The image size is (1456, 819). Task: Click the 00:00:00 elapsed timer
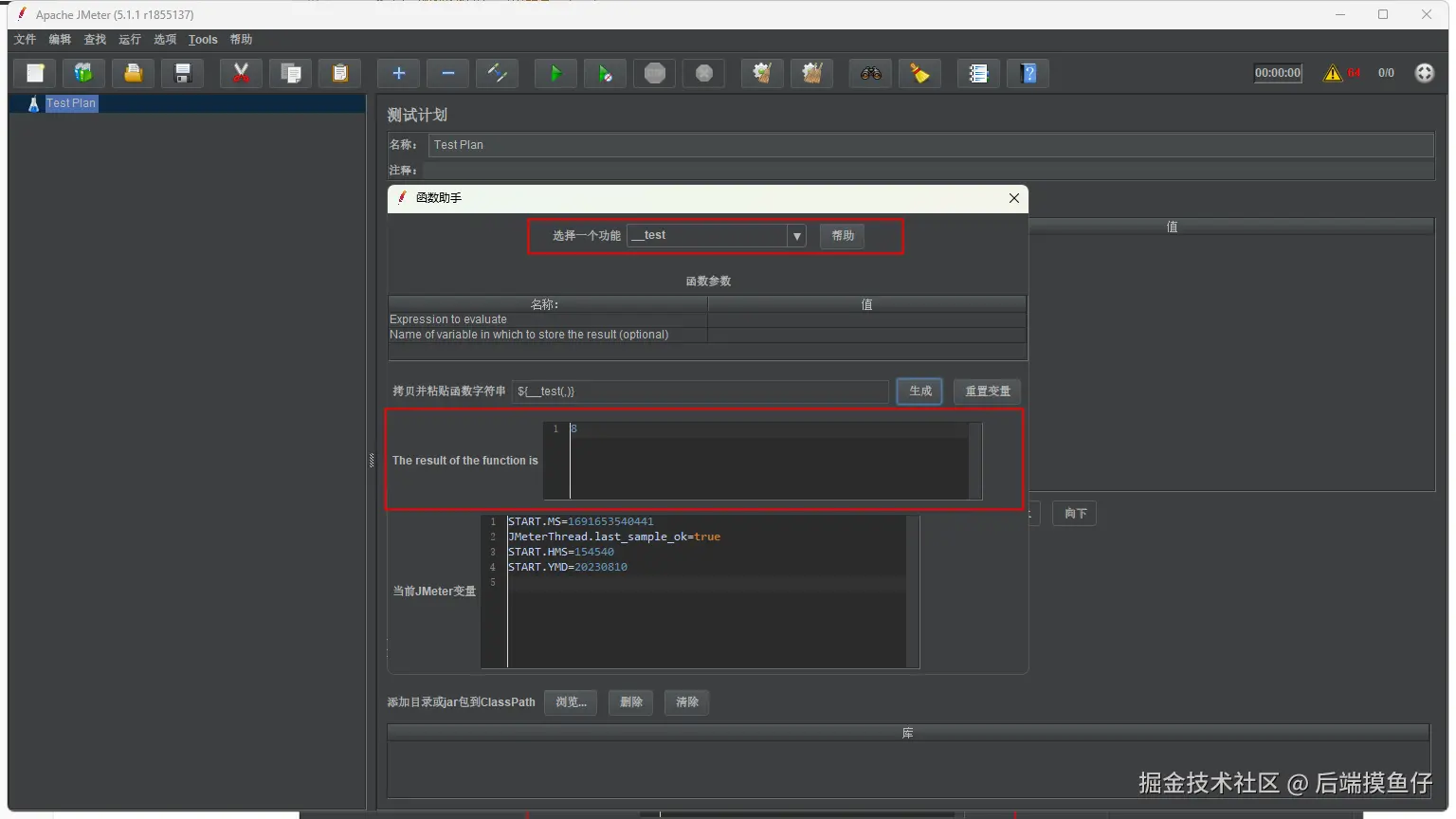(x=1278, y=73)
